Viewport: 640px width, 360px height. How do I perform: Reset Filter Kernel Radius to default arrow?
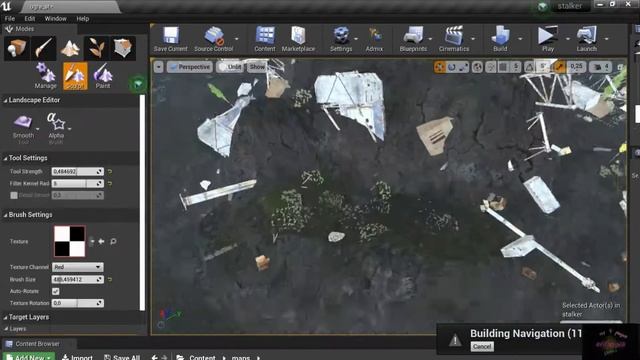tap(110, 184)
